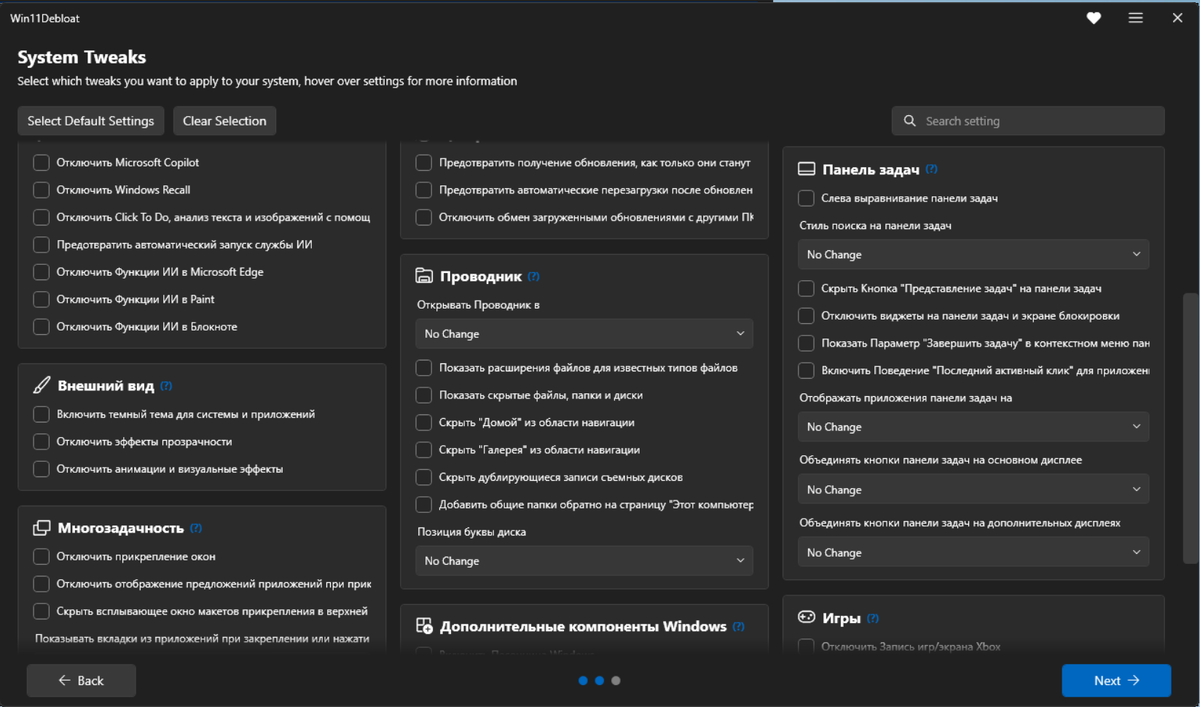Click help icon next to Проводник heading
This screenshot has height=707, width=1200.
click(533, 276)
